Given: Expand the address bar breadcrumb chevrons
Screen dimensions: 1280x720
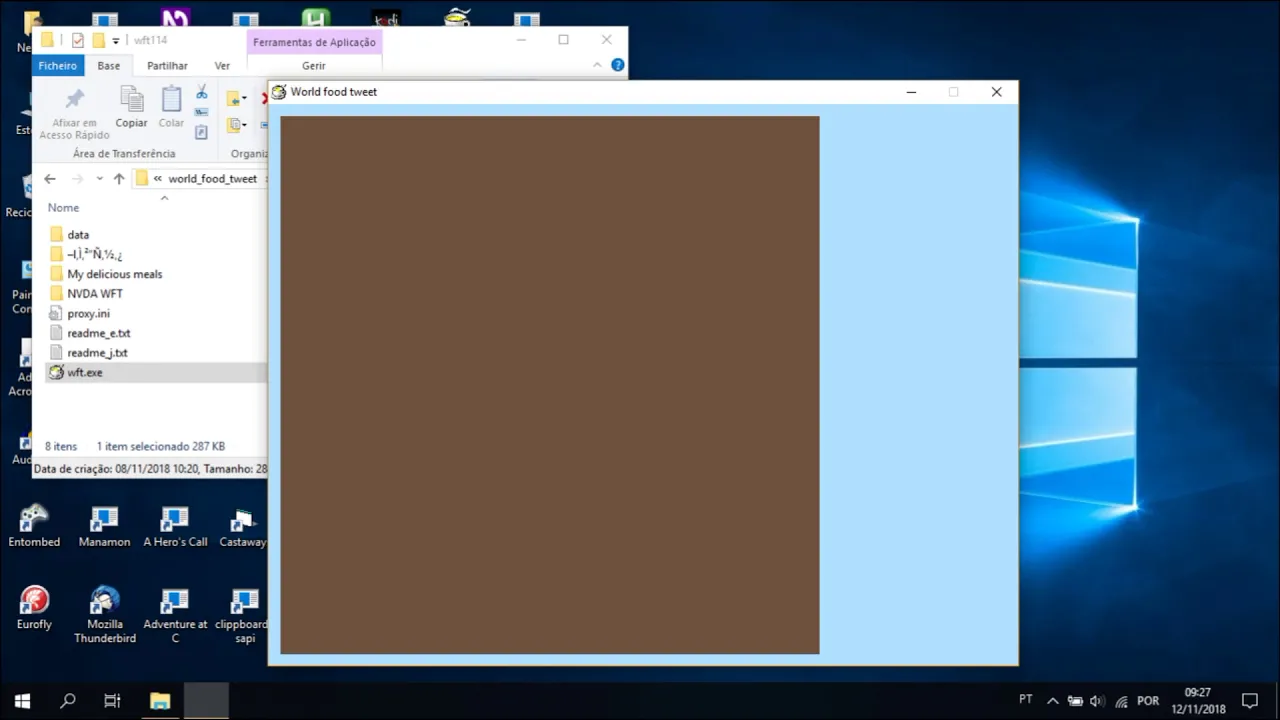Looking at the screenshot, I should (158, 179).
